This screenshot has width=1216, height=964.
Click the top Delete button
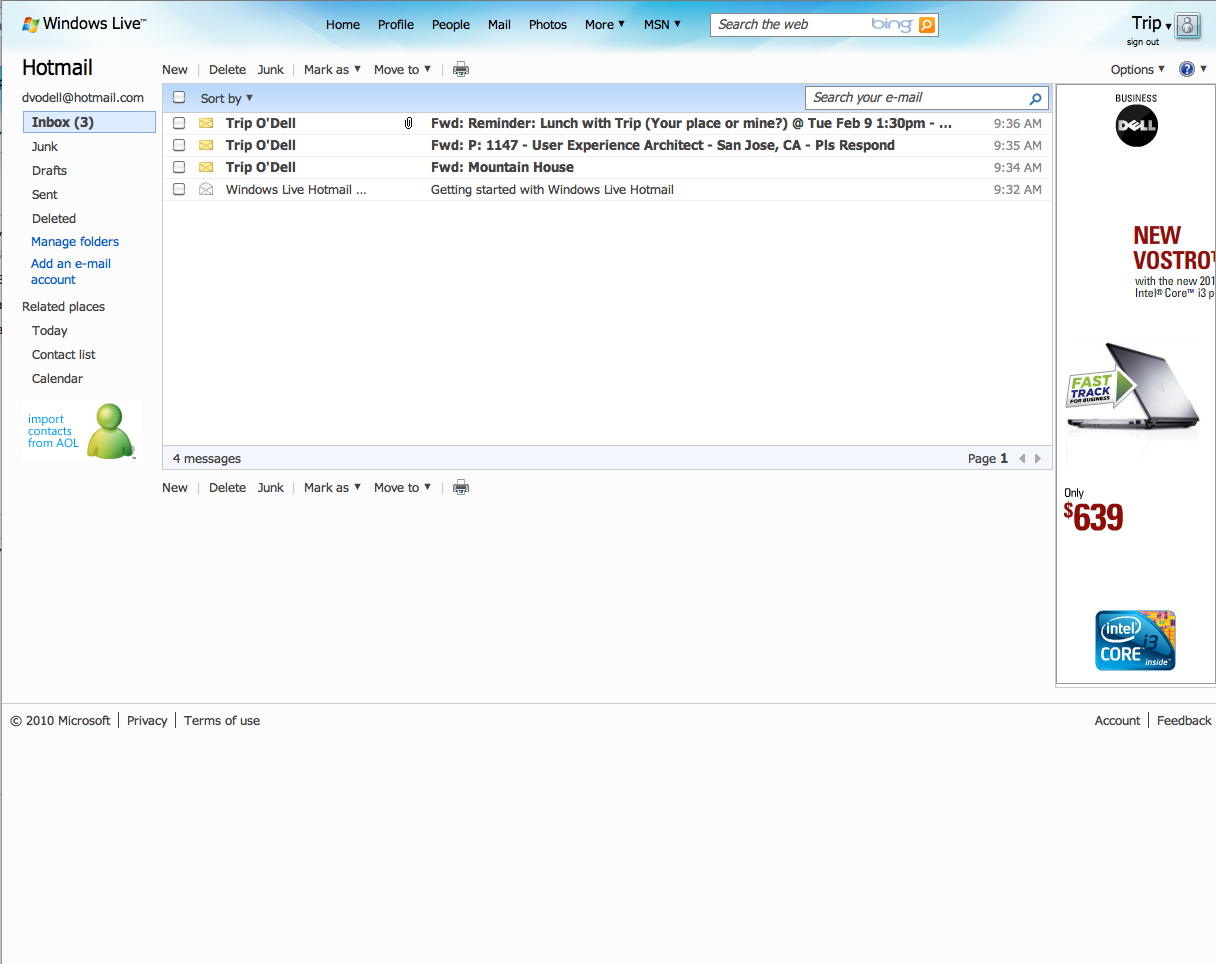pyautogui.click(x=227, y=69)
